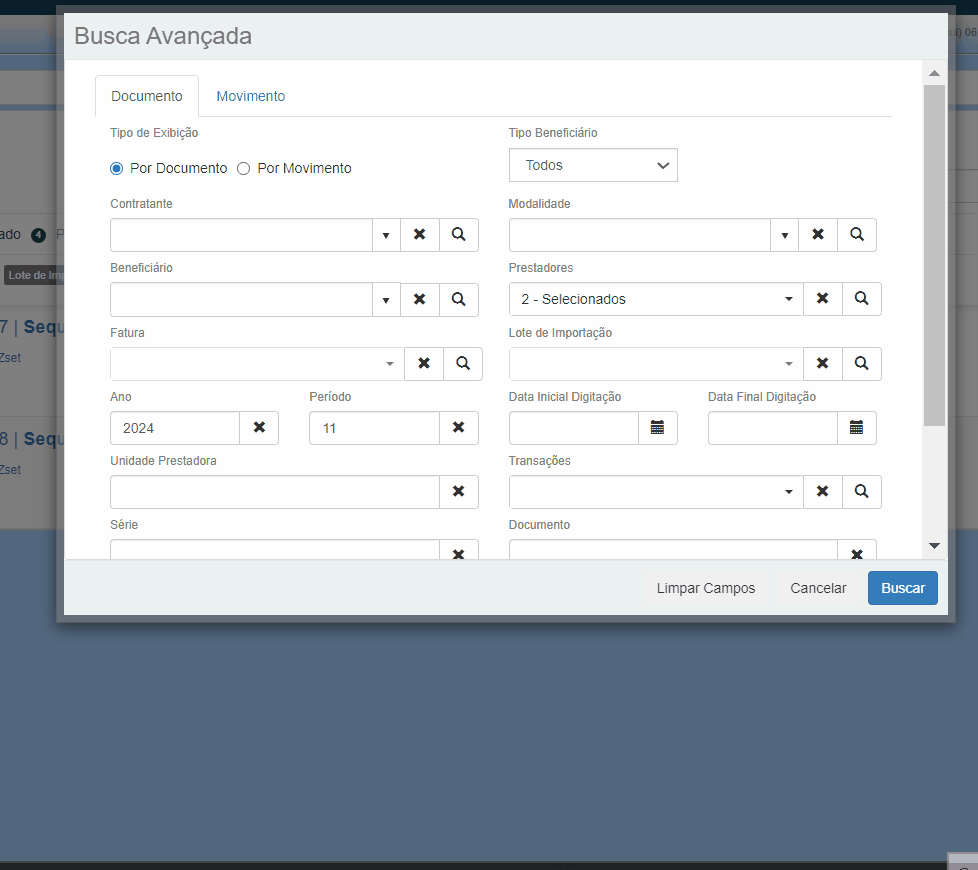
Task: Click the Limpar Campos button
Action: point(706,588)
